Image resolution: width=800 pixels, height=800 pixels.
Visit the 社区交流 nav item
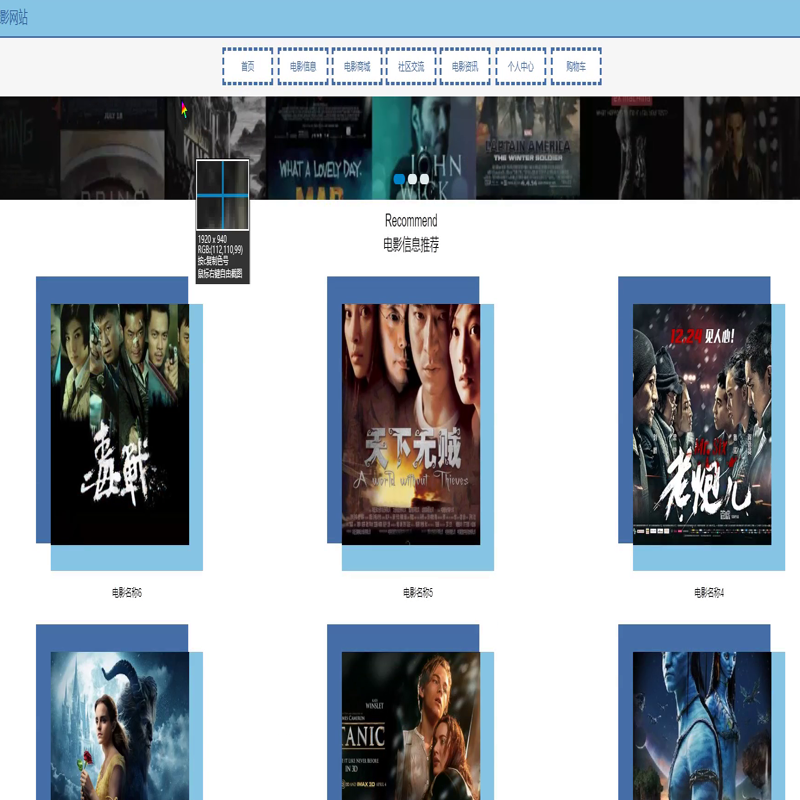[x=411, y=66]
